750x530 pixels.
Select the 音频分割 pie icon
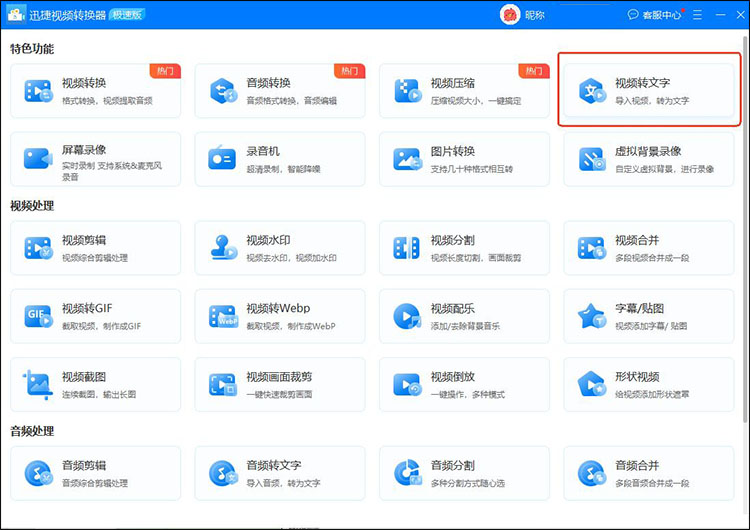coord(408,473)
